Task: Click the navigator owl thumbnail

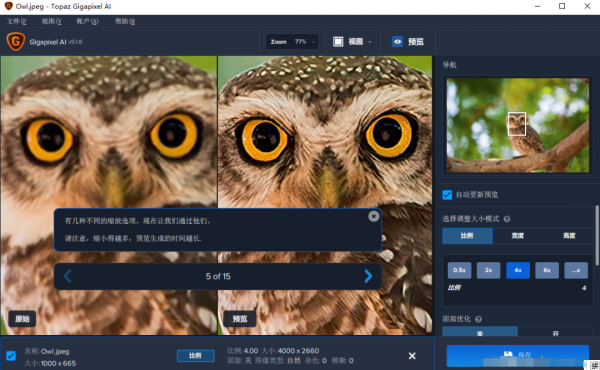Action: point(517,125)
